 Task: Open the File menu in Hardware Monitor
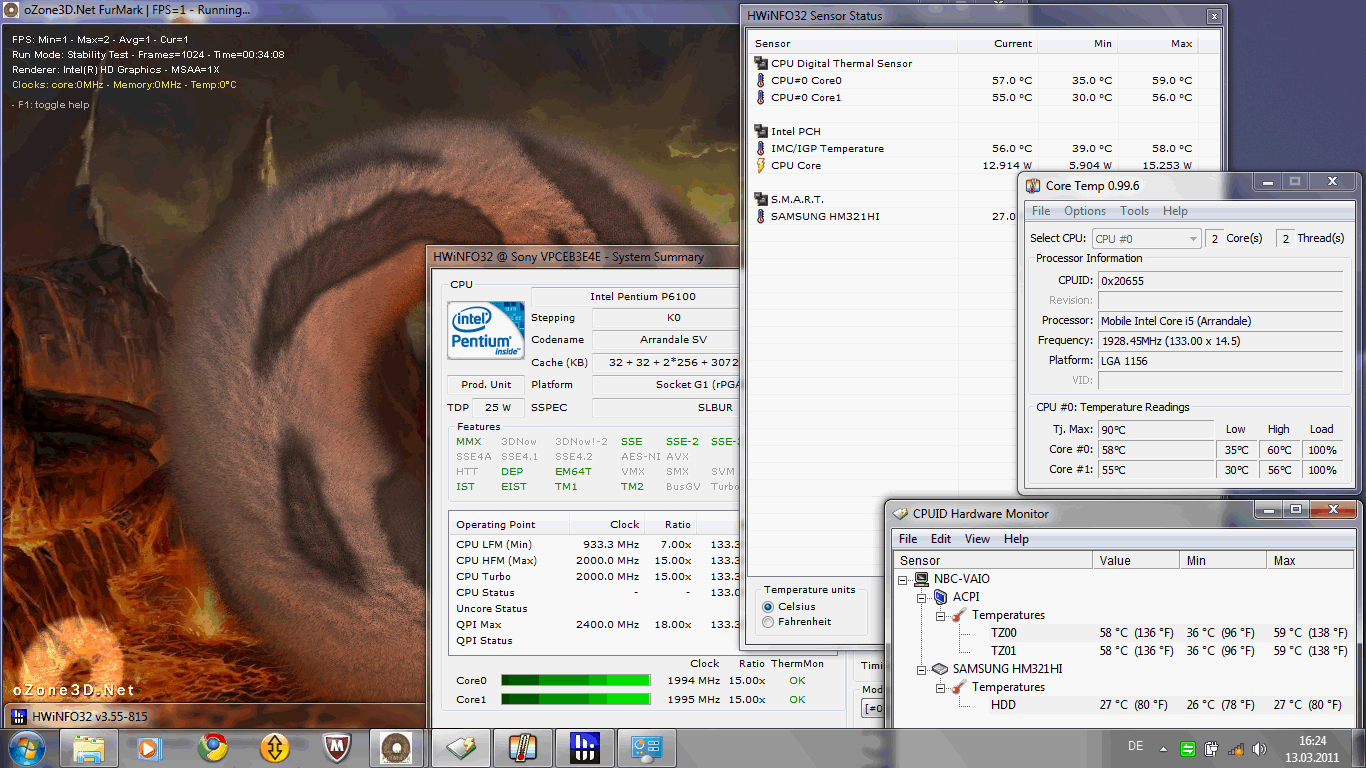[x=908, y=539]
